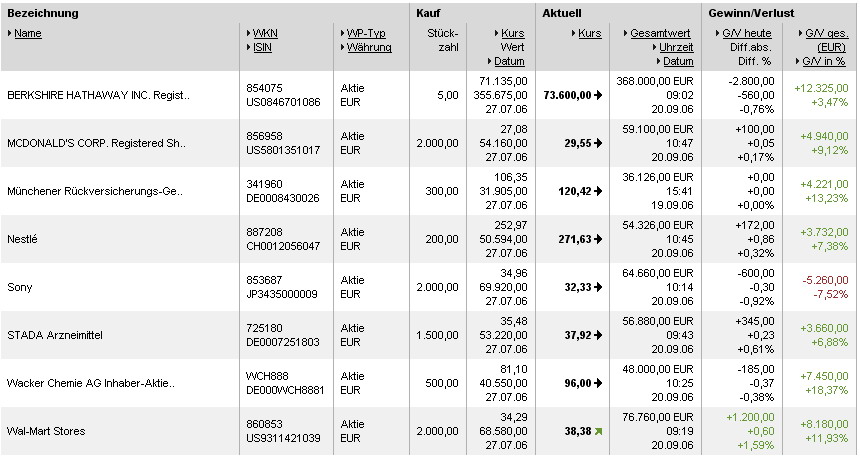Image resolution: width=860 pixels, height=459 pixels.
Task: Click the trend arrow next to Berkshire Hathaway price
Action: (x=598, y=95)
